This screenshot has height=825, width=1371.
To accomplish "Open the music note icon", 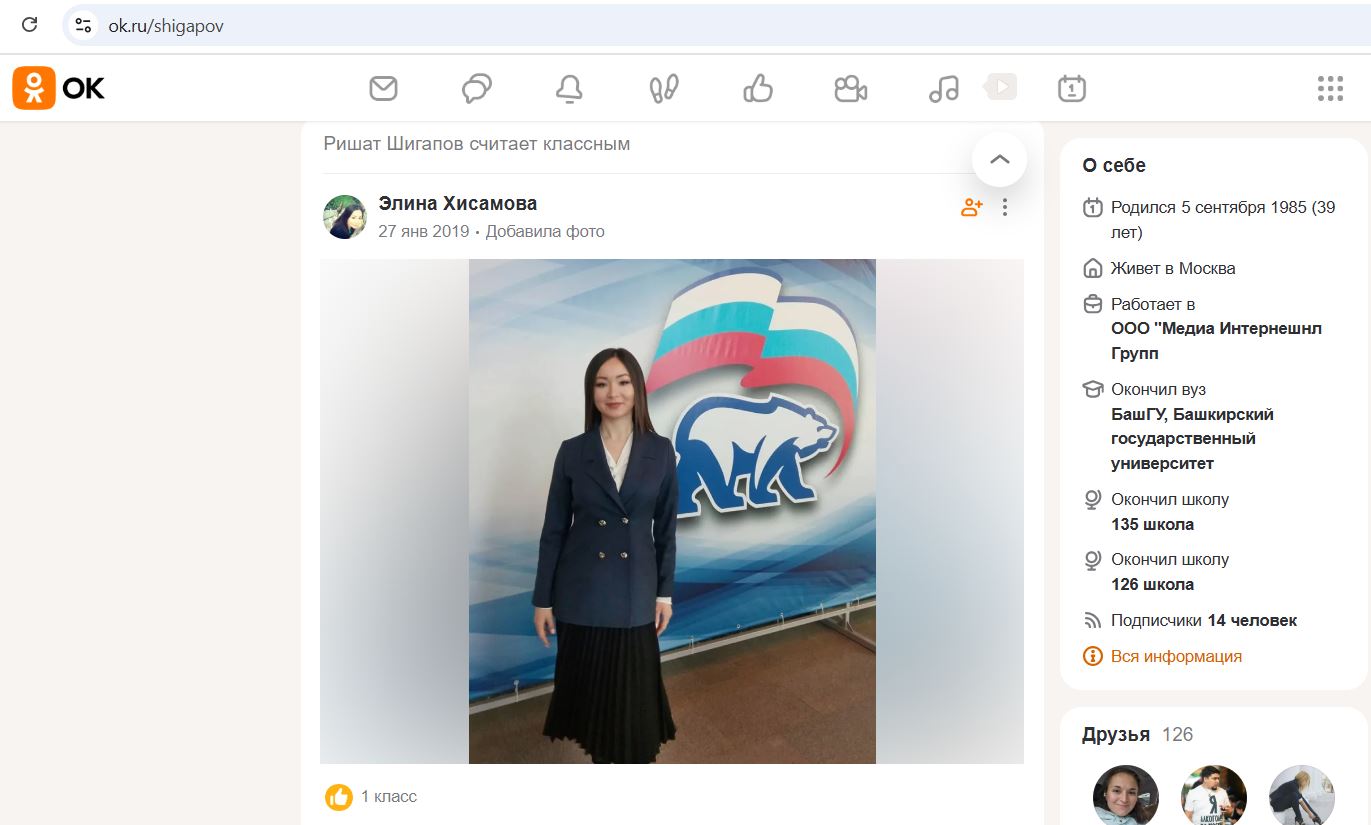I will point(943,88).
